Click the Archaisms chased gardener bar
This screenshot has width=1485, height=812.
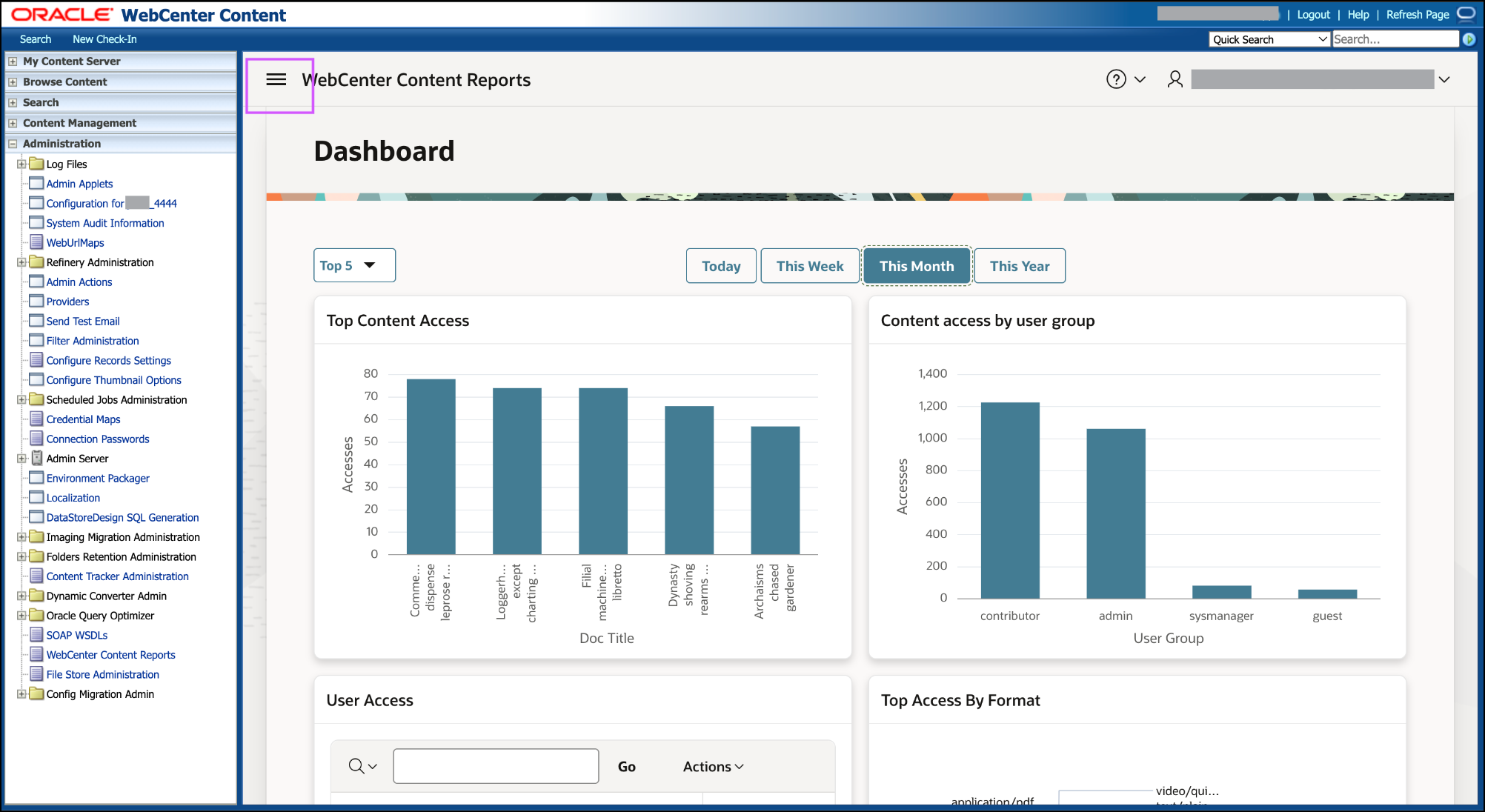click(775, 490)
